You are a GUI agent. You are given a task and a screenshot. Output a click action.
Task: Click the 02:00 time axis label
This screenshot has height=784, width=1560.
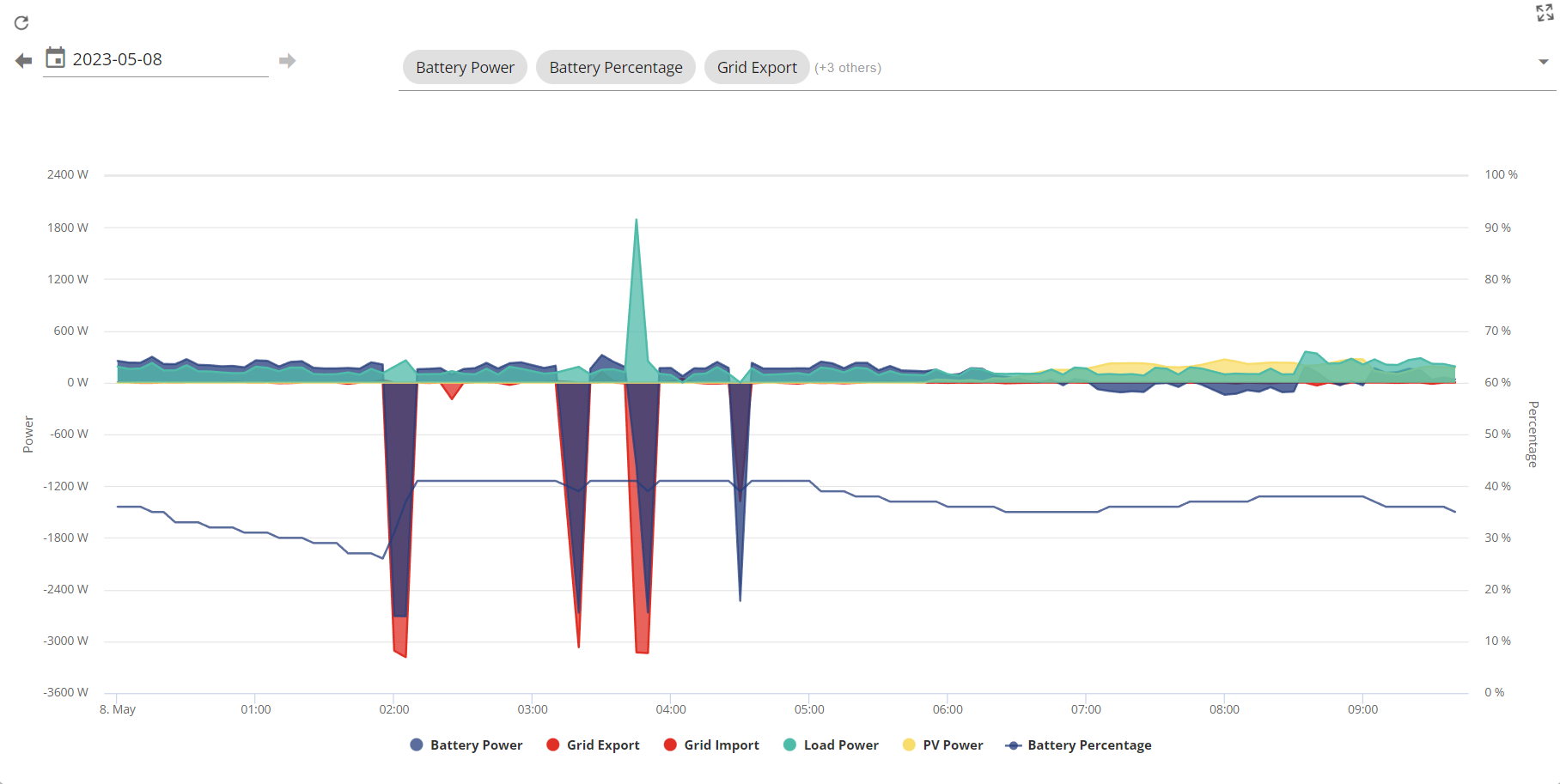coord(394,709)
